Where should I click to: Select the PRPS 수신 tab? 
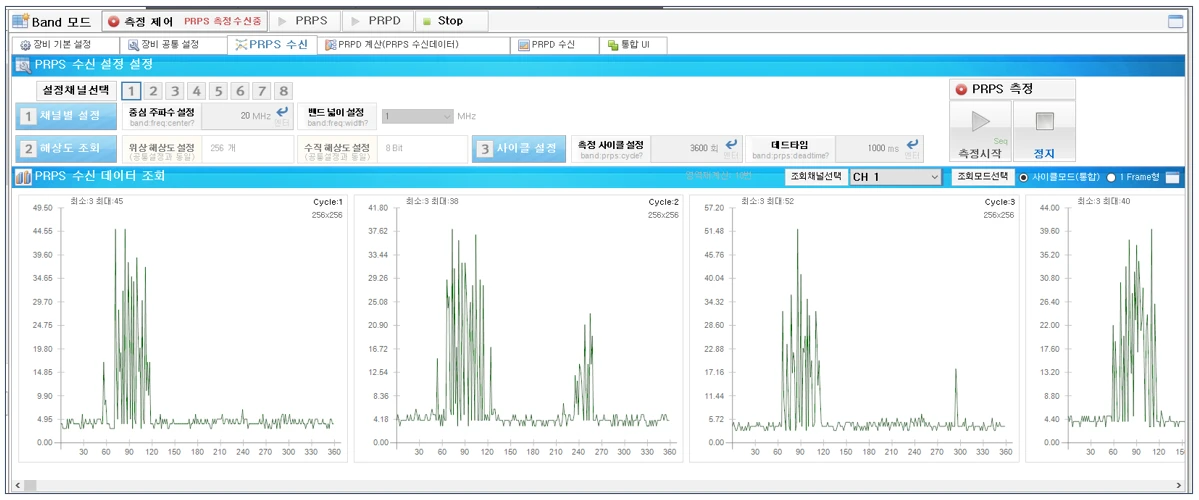[271, 45]
